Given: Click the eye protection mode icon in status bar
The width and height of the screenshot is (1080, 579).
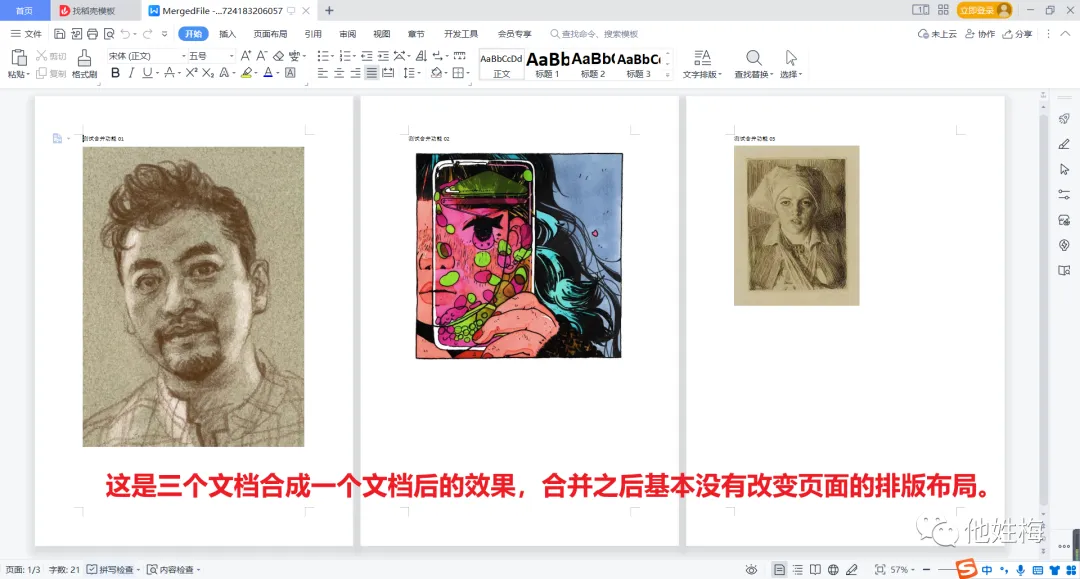Looking at the screenshot, I should [751, 569].
